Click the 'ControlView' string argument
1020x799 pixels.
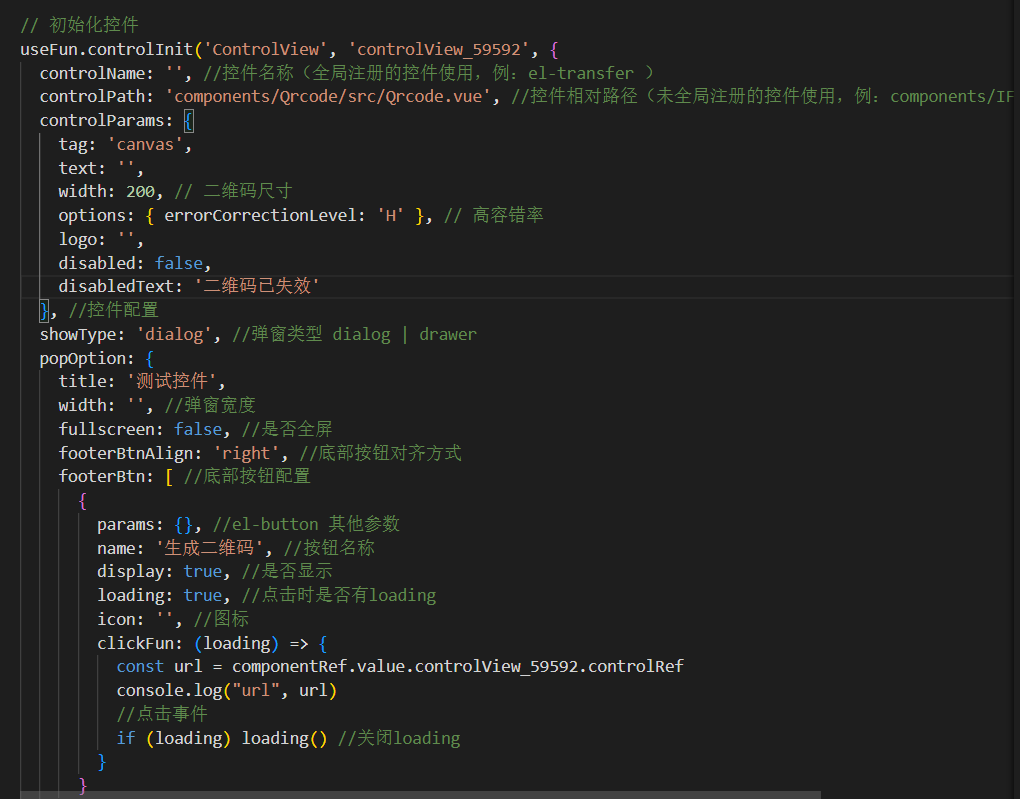tap(267, 48)
